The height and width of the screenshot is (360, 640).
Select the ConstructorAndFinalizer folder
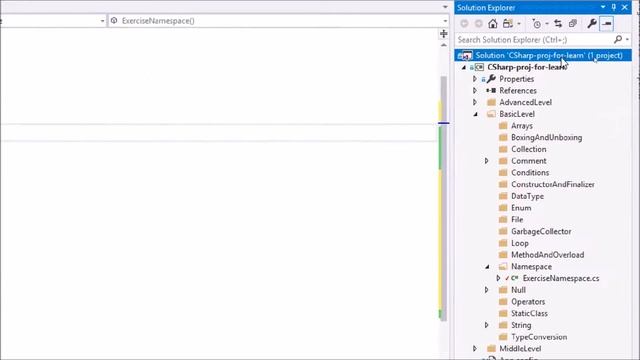click(553, 184)
